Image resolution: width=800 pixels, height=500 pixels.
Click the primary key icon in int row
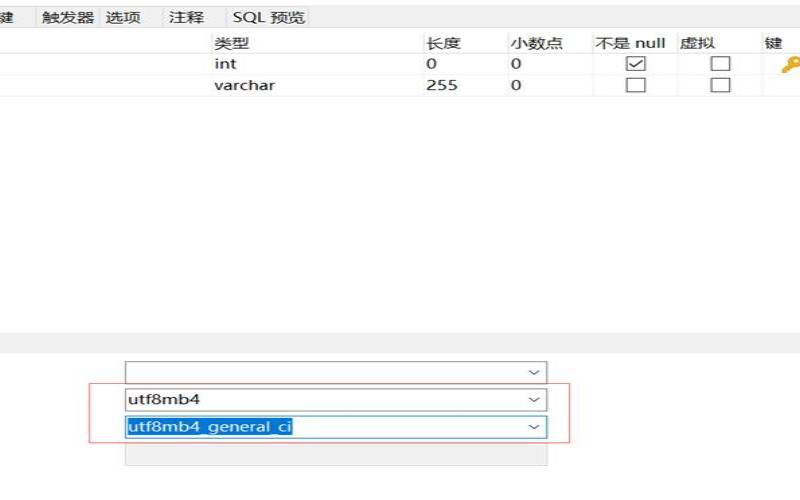coord(790,65)
